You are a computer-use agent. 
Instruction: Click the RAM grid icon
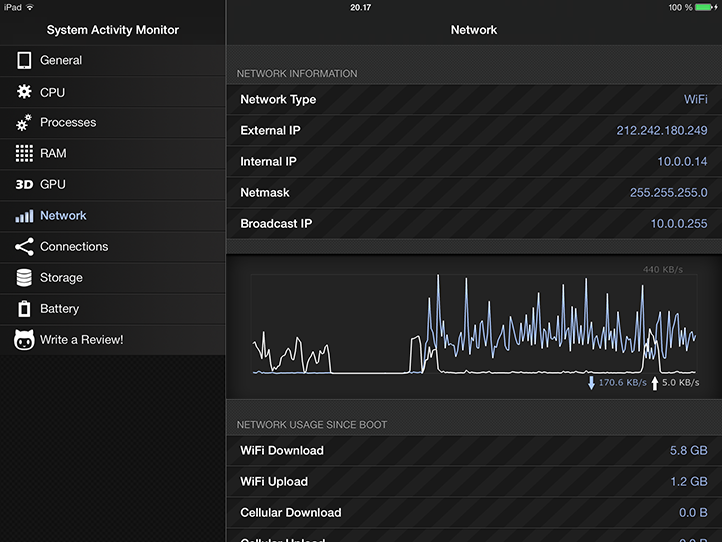[x=24, y=154]
